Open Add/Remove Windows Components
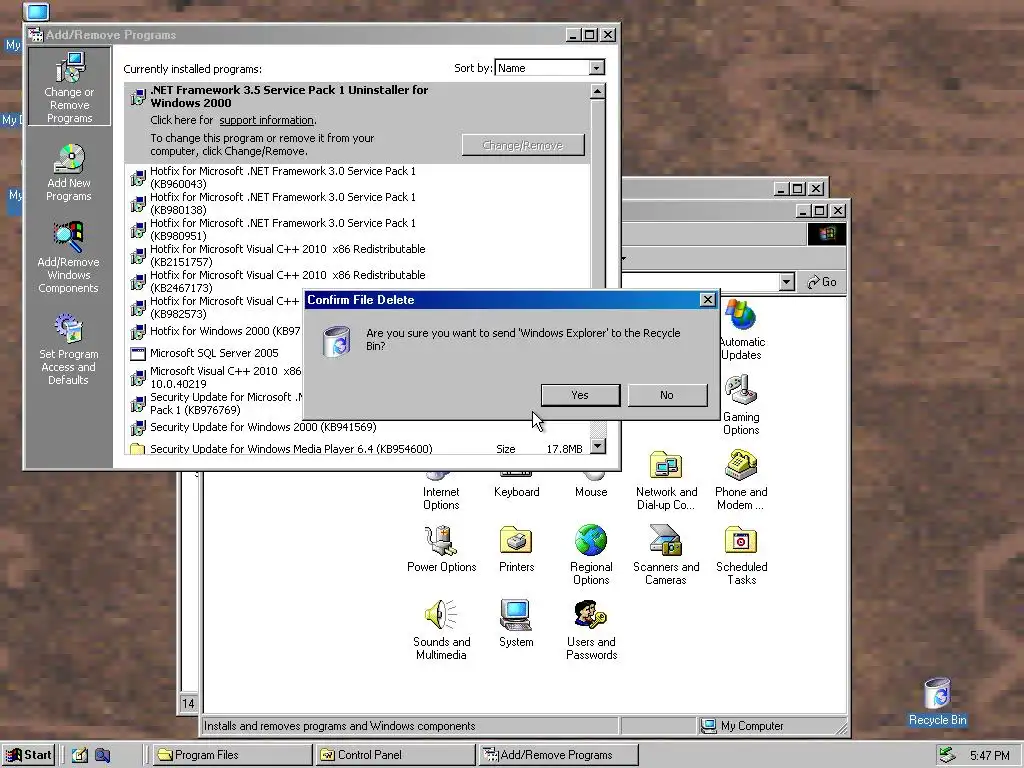The height and width of the screenshot is (768, 1024). [69, 258]
